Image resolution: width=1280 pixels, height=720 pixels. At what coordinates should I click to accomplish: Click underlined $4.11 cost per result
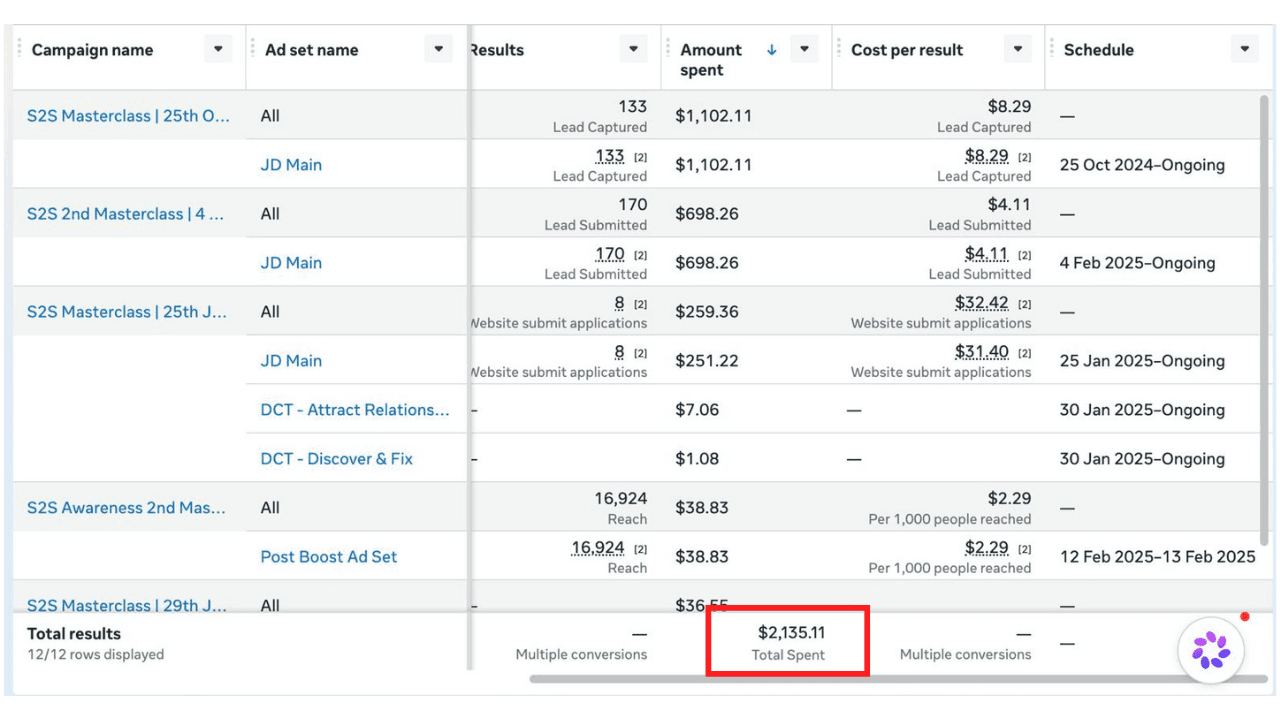tap(987, 254)
